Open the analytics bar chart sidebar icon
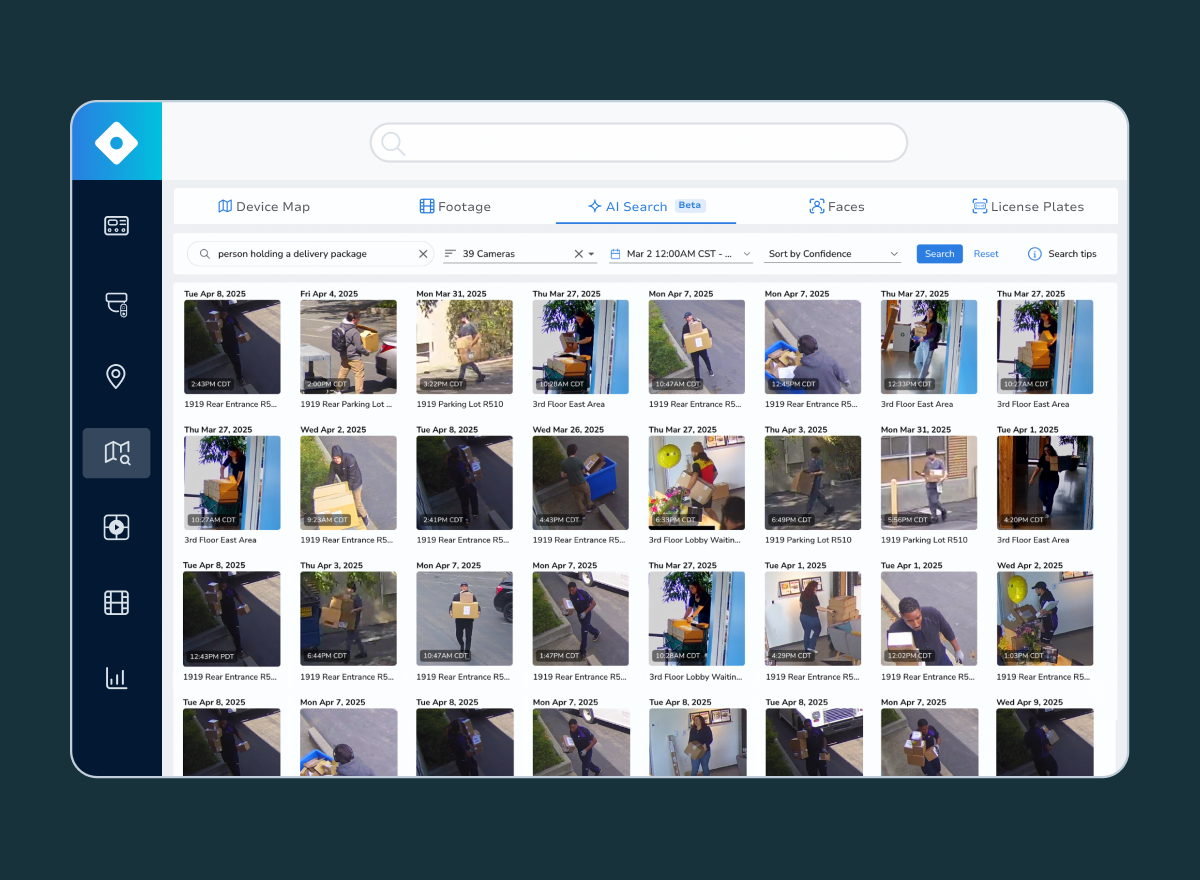Screen dimensions: 1200x880 116,678
